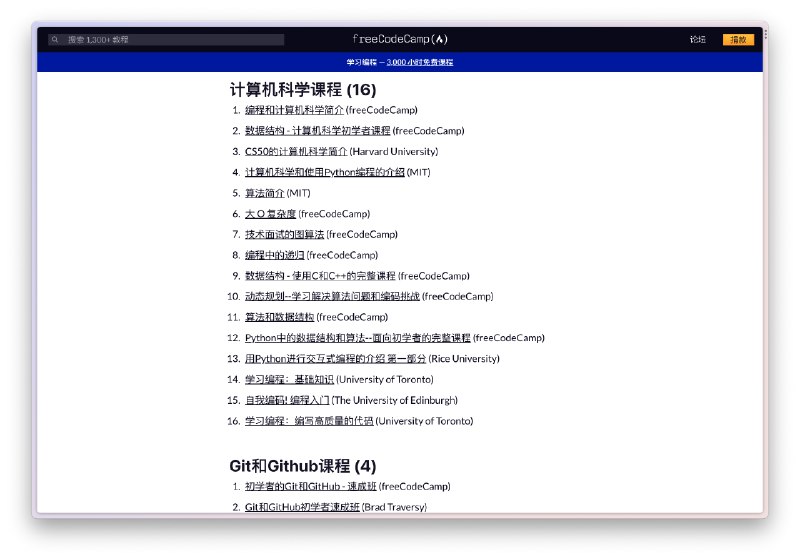Click the yellow 捐款 donate button
800x560 pixels.
[738, 39]
